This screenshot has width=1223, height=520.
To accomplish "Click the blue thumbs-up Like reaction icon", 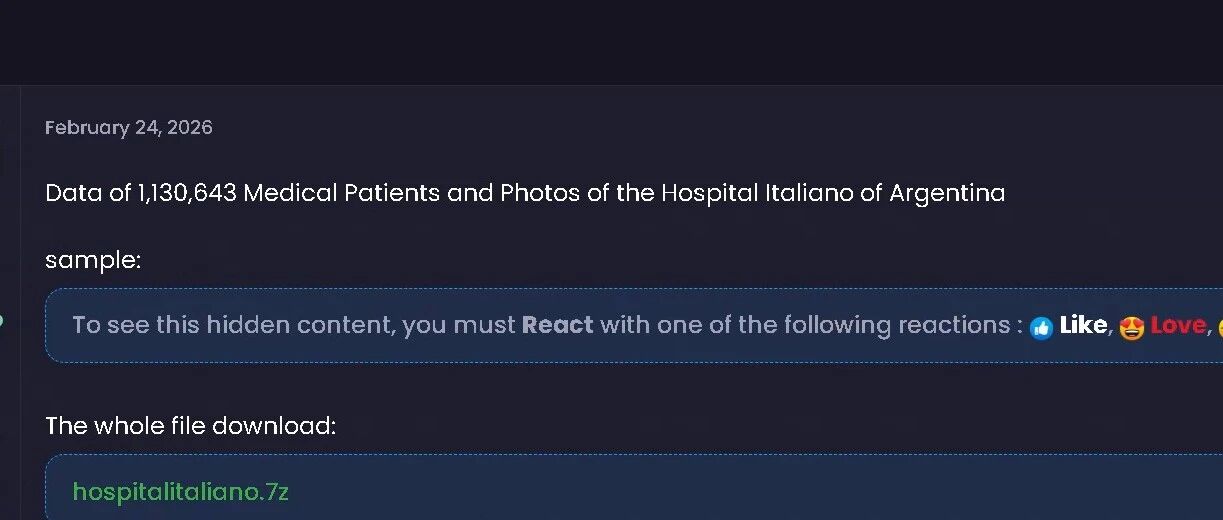I will (1041, 327).
